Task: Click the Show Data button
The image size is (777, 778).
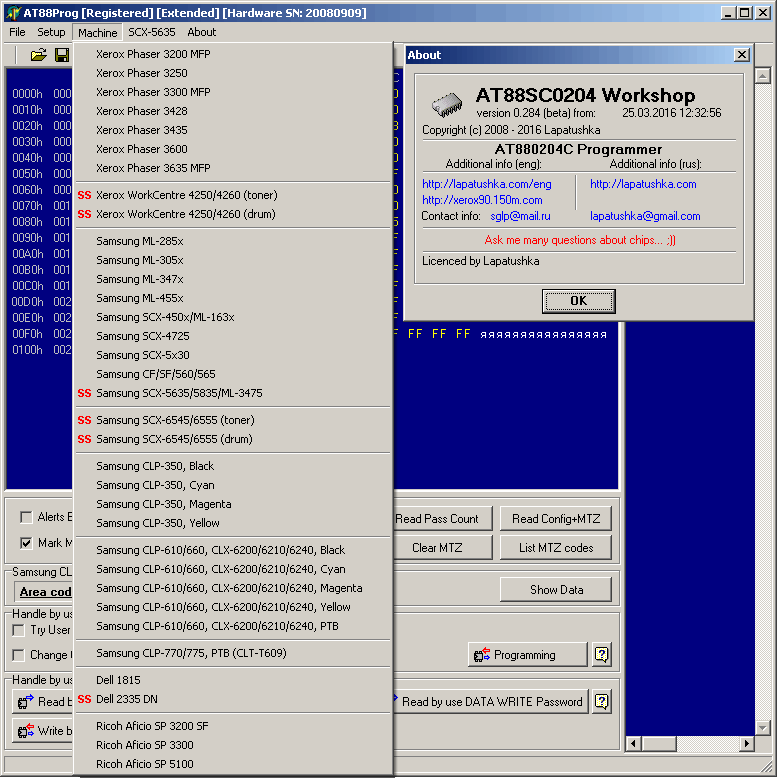Action: pos(556,589)
